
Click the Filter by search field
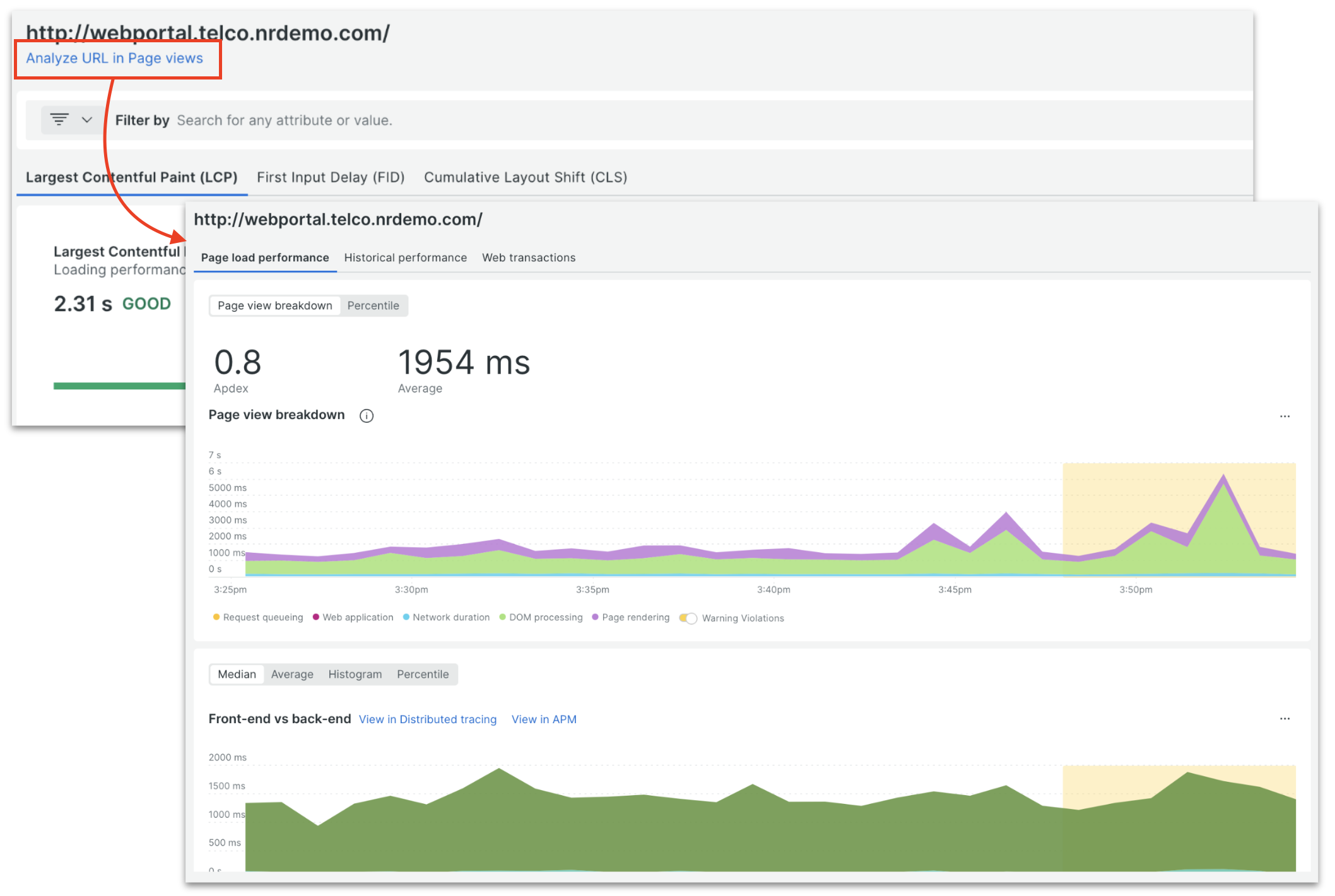(284, 120)
